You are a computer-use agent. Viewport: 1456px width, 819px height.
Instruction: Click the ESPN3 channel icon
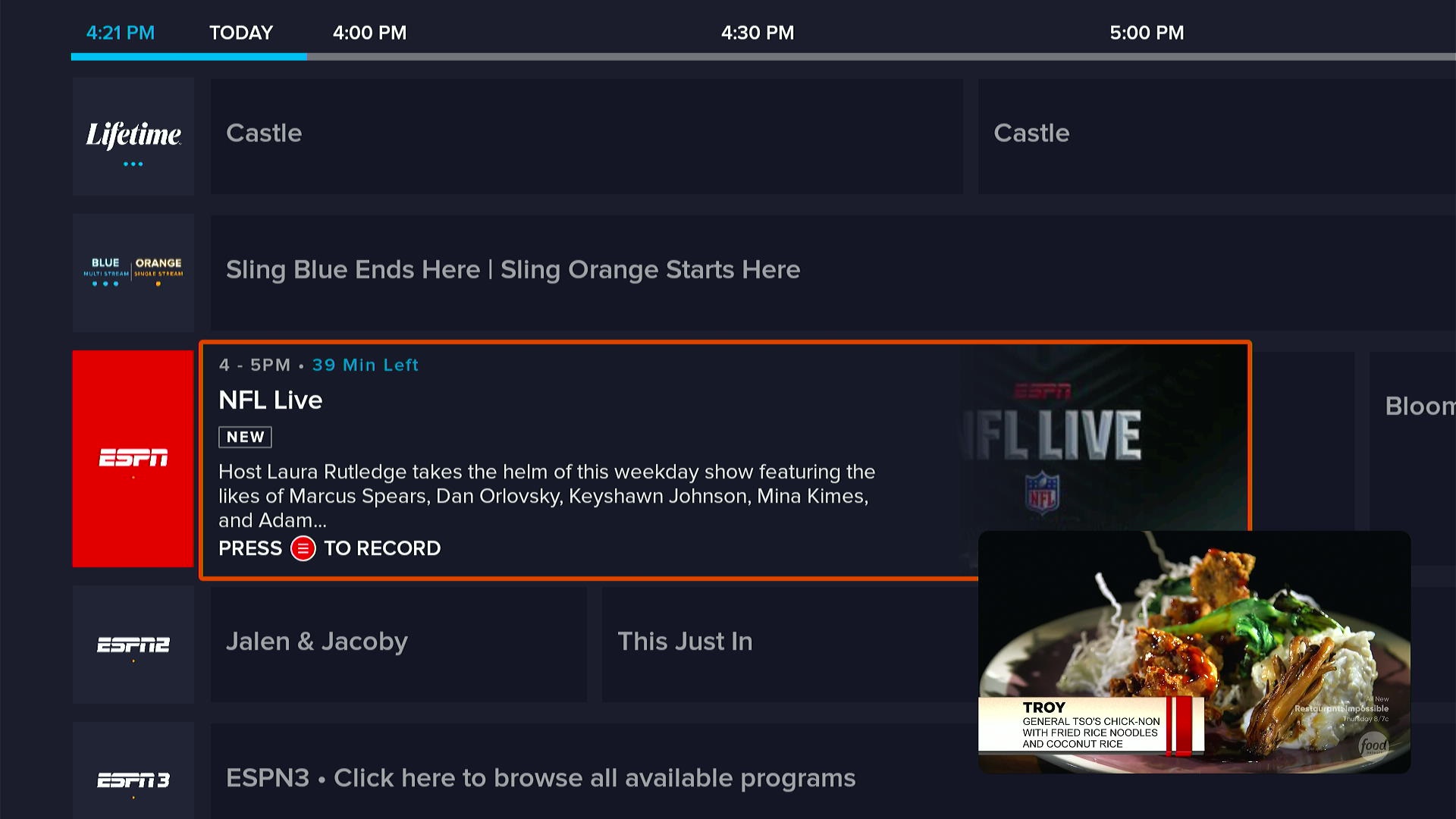click(x=133, y=778)
